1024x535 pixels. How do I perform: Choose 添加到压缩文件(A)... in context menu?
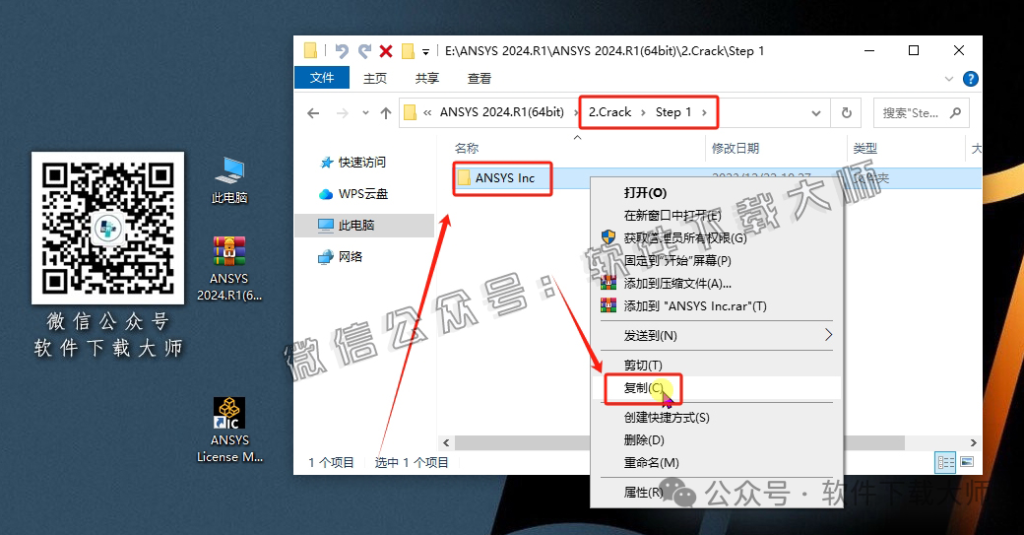coord(716,283)
